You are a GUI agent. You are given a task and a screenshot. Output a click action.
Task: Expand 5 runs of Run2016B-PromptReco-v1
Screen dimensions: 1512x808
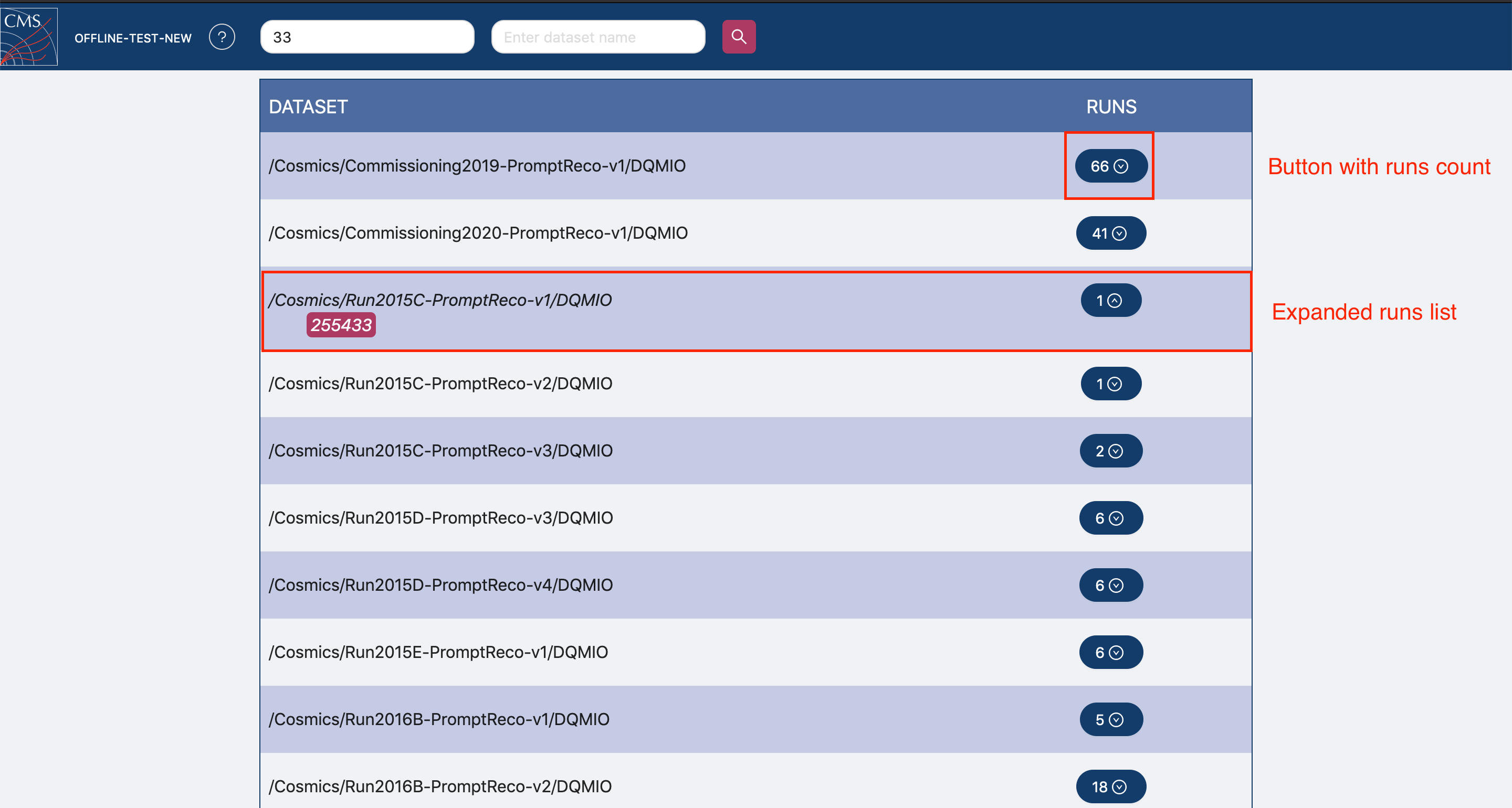pyautogui.click(x=1110, y=719)
